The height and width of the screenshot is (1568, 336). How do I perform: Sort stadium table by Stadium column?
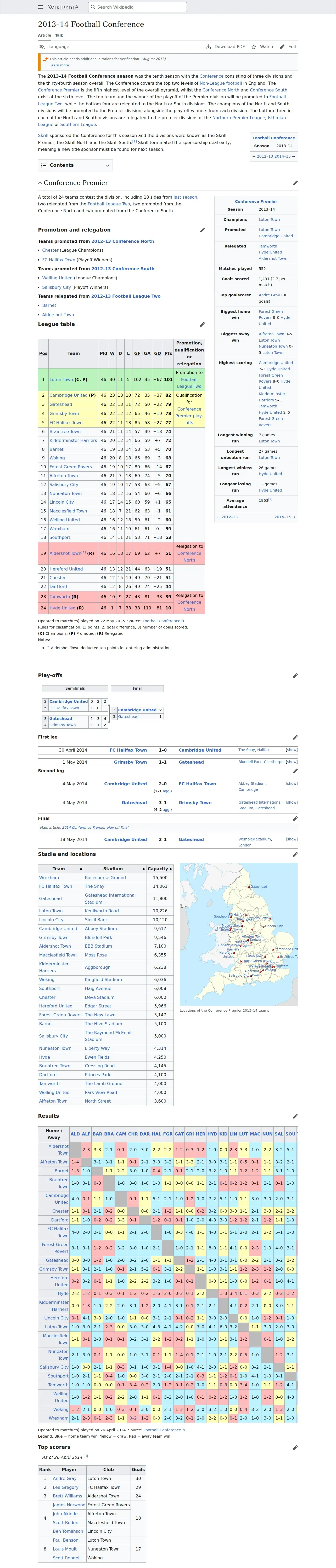[115, 869]
